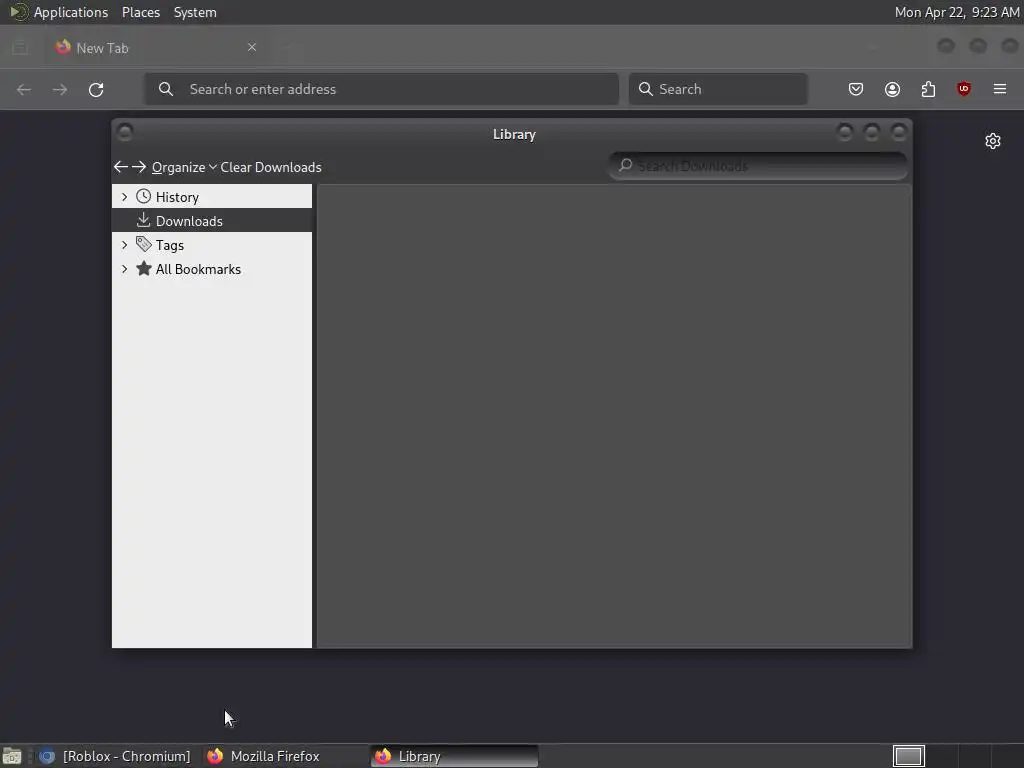Close the New Tab tab
The width and height of the screenshot is (1024, 768).
[x=252, y=47]
